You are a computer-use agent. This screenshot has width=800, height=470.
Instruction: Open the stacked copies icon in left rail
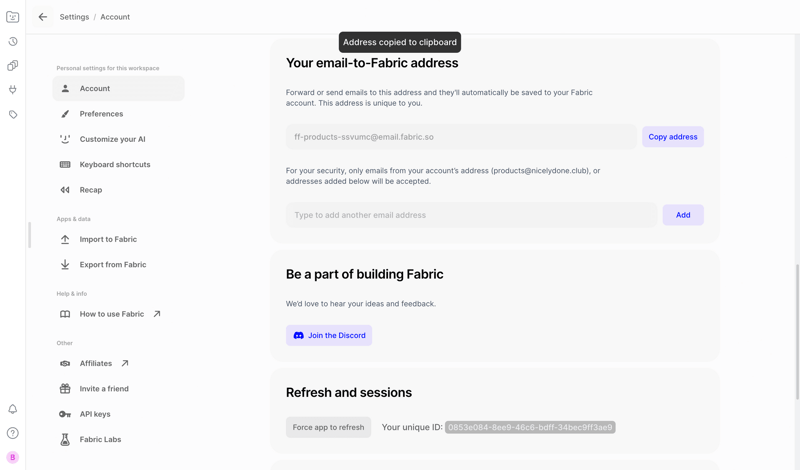[13, 66]
